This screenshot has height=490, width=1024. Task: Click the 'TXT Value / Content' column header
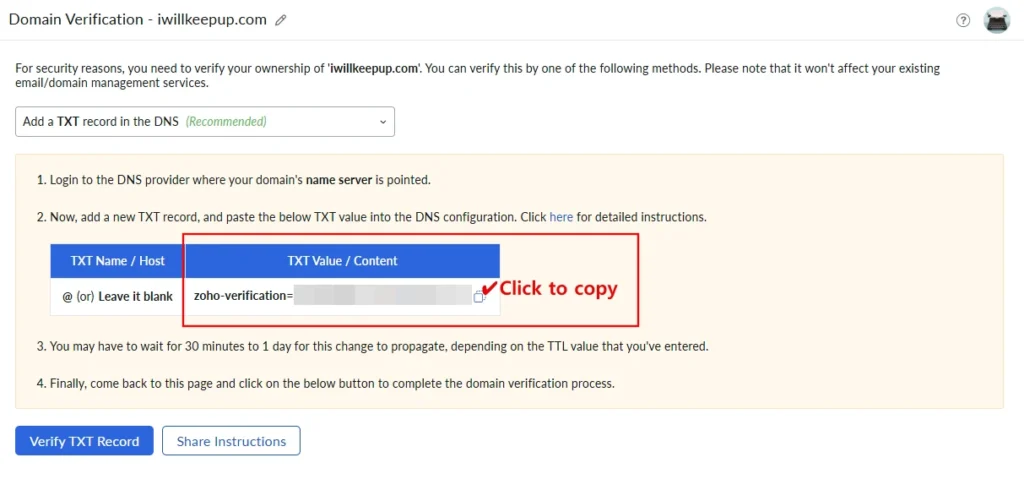pyautogui.click(x=342, y=261)
